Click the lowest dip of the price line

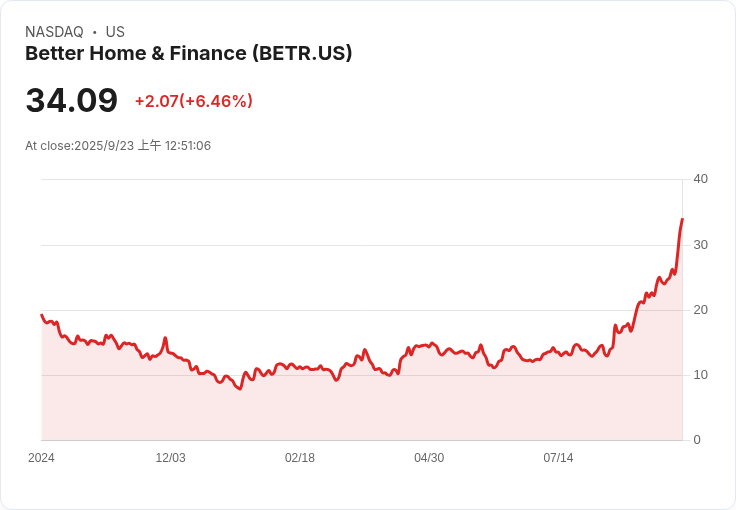point(239,388)
